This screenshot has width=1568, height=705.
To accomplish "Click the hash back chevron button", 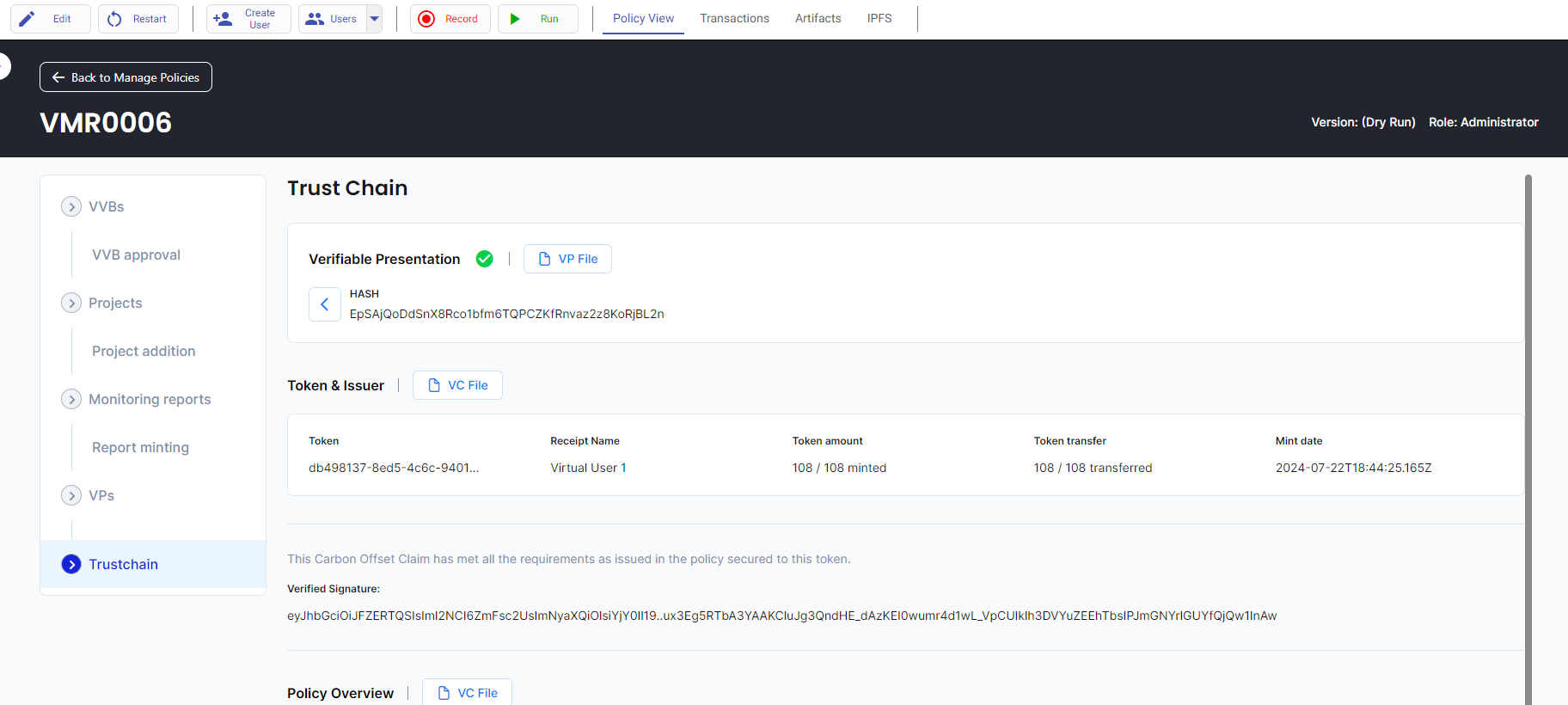I will (x=325, y=304).
